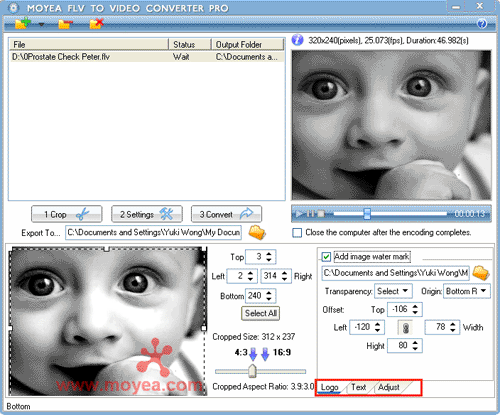Click the 16:9 aspect ratio arrow
The width and height of the screenshot is (500, 415).
pos(265,354)
